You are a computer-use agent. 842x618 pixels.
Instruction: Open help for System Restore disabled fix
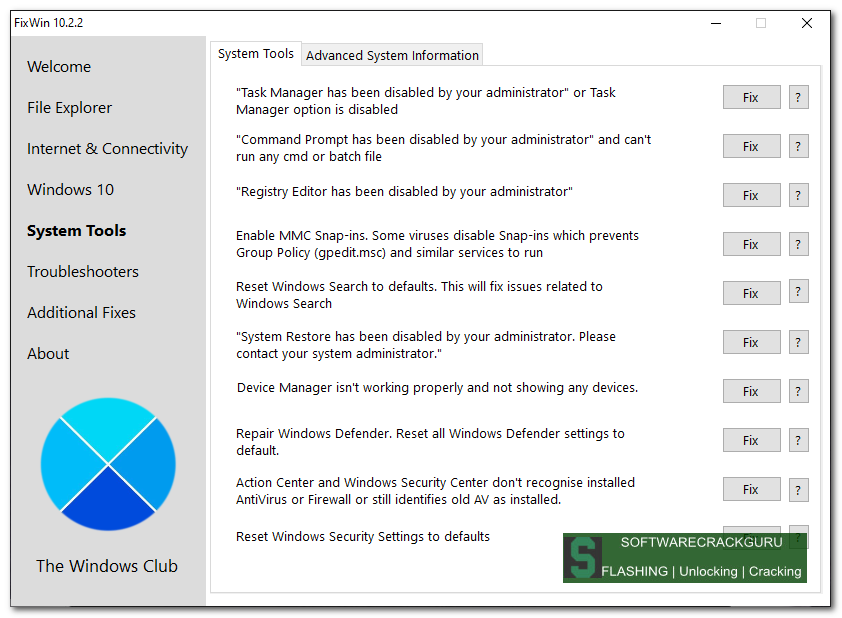pos(798,342)
